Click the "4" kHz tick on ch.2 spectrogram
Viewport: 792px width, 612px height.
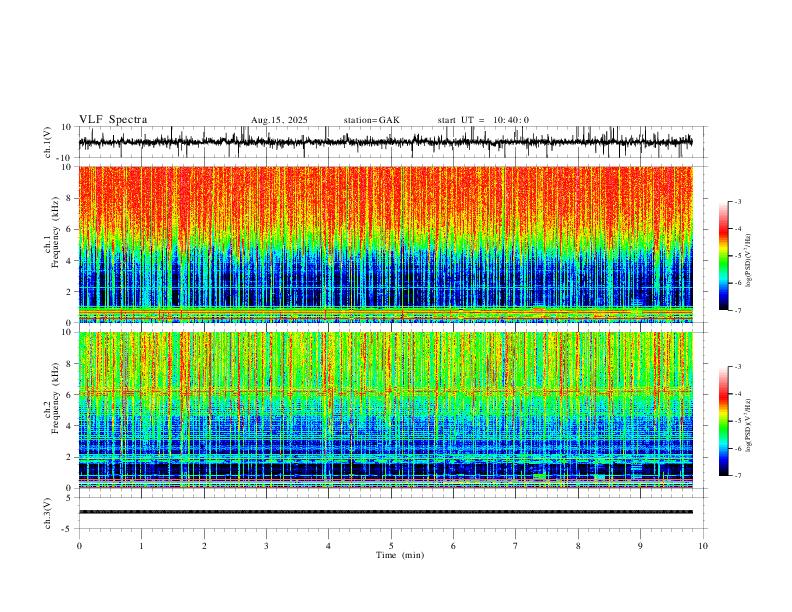(x=71, y=426)
